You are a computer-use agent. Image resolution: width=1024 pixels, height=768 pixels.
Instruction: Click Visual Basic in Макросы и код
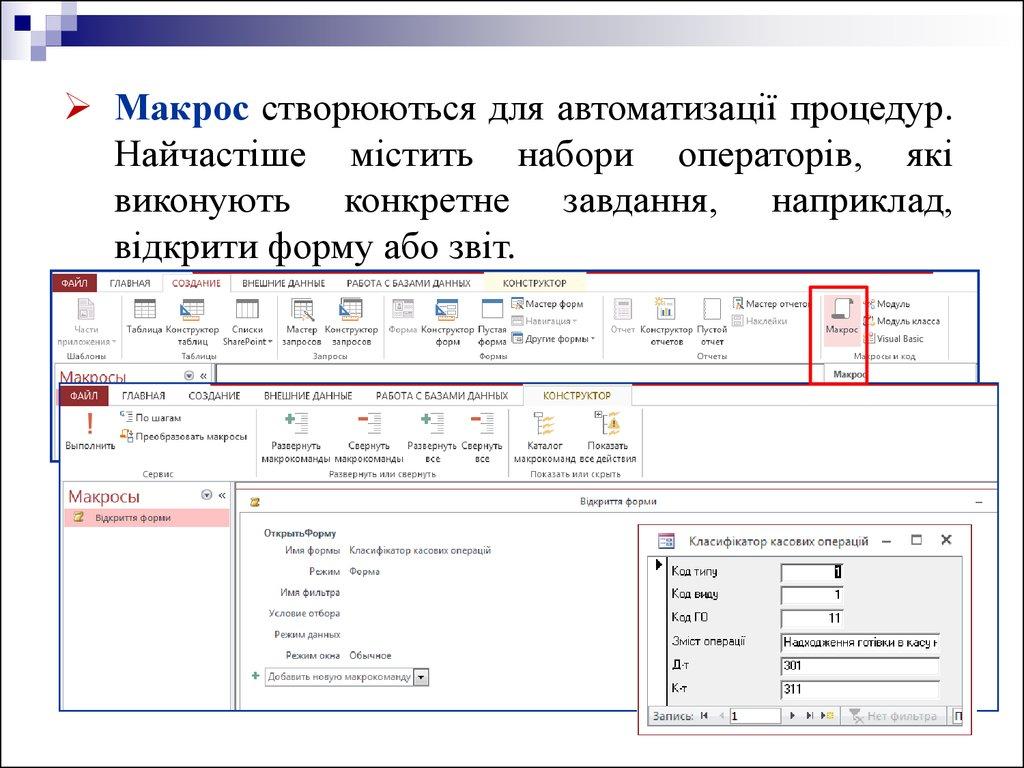tap(899, 339)
